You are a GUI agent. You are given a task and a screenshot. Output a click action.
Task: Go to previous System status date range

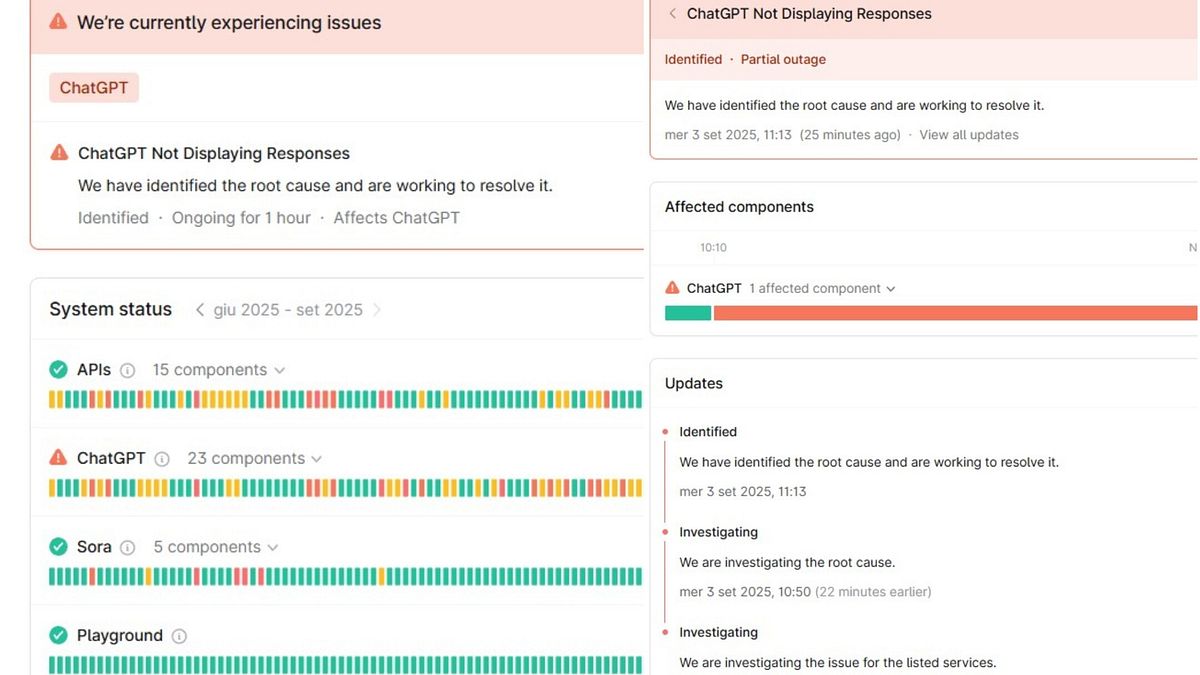coord(200,310)
